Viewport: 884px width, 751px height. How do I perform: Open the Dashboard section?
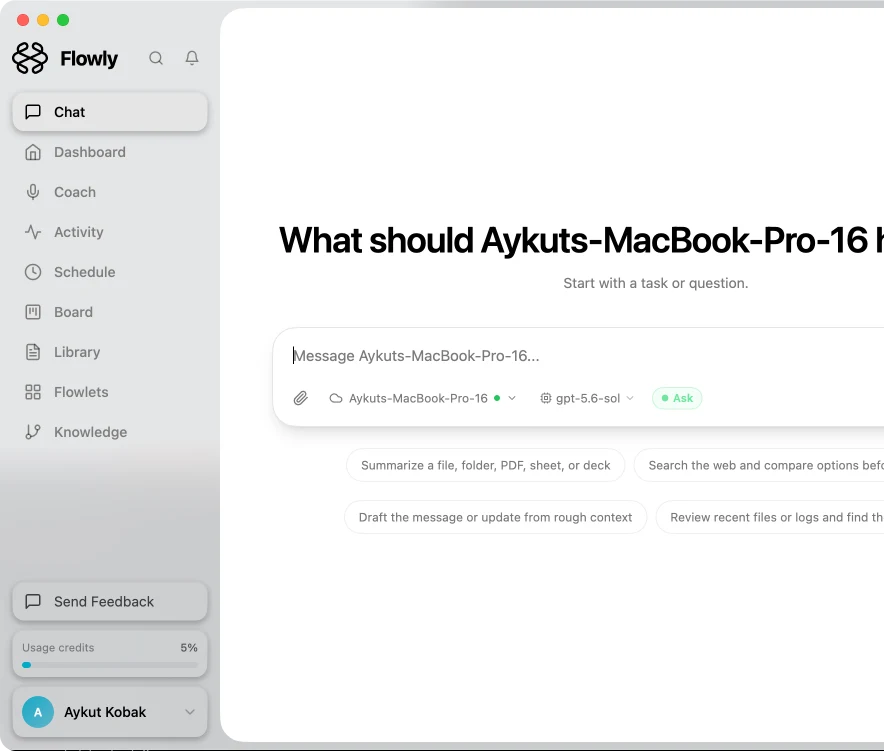coord(110,152)
